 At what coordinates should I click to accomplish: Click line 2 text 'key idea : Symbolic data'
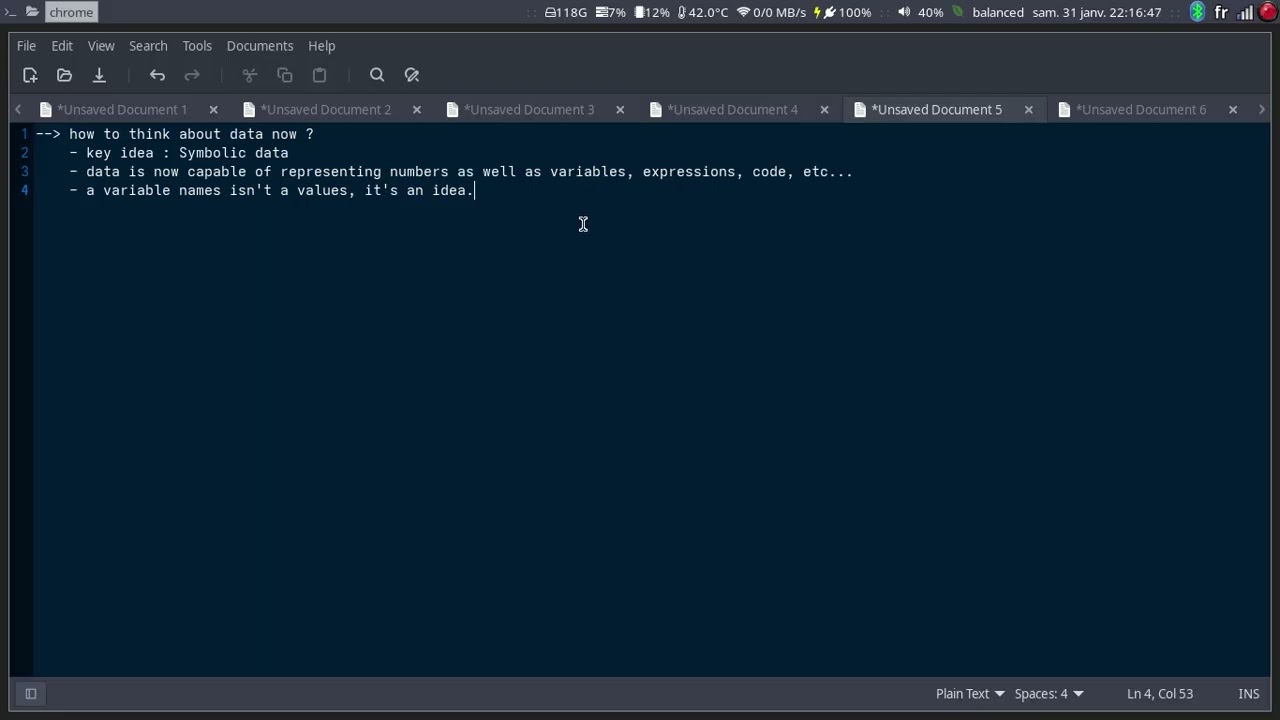click(187, 153)
